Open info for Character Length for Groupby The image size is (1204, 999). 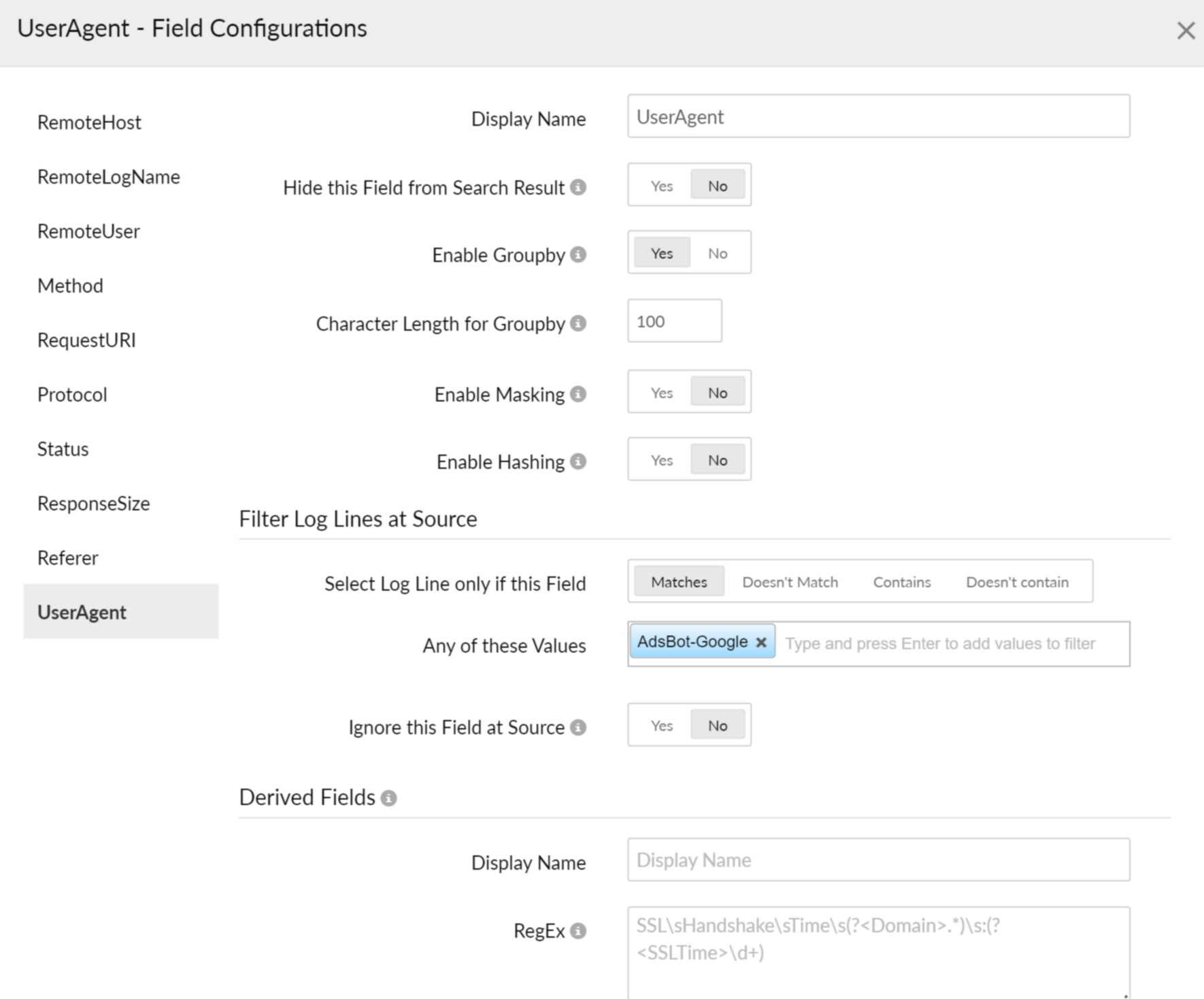coord(578,324)
